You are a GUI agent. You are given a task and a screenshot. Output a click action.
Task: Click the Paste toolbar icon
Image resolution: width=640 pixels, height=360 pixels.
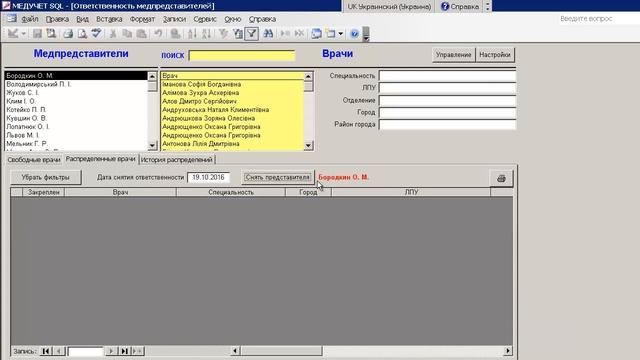coord(141,33)
